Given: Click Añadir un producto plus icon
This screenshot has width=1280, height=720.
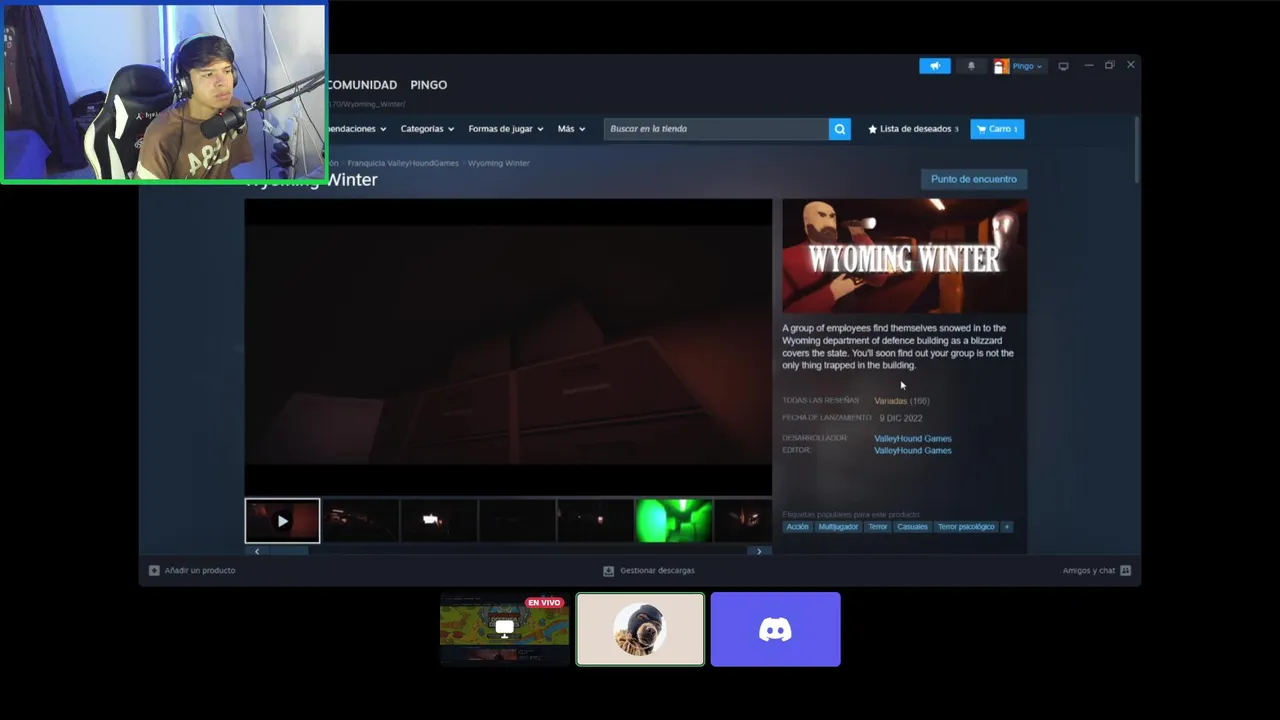Looking at the screenshot, I should 154,571.
